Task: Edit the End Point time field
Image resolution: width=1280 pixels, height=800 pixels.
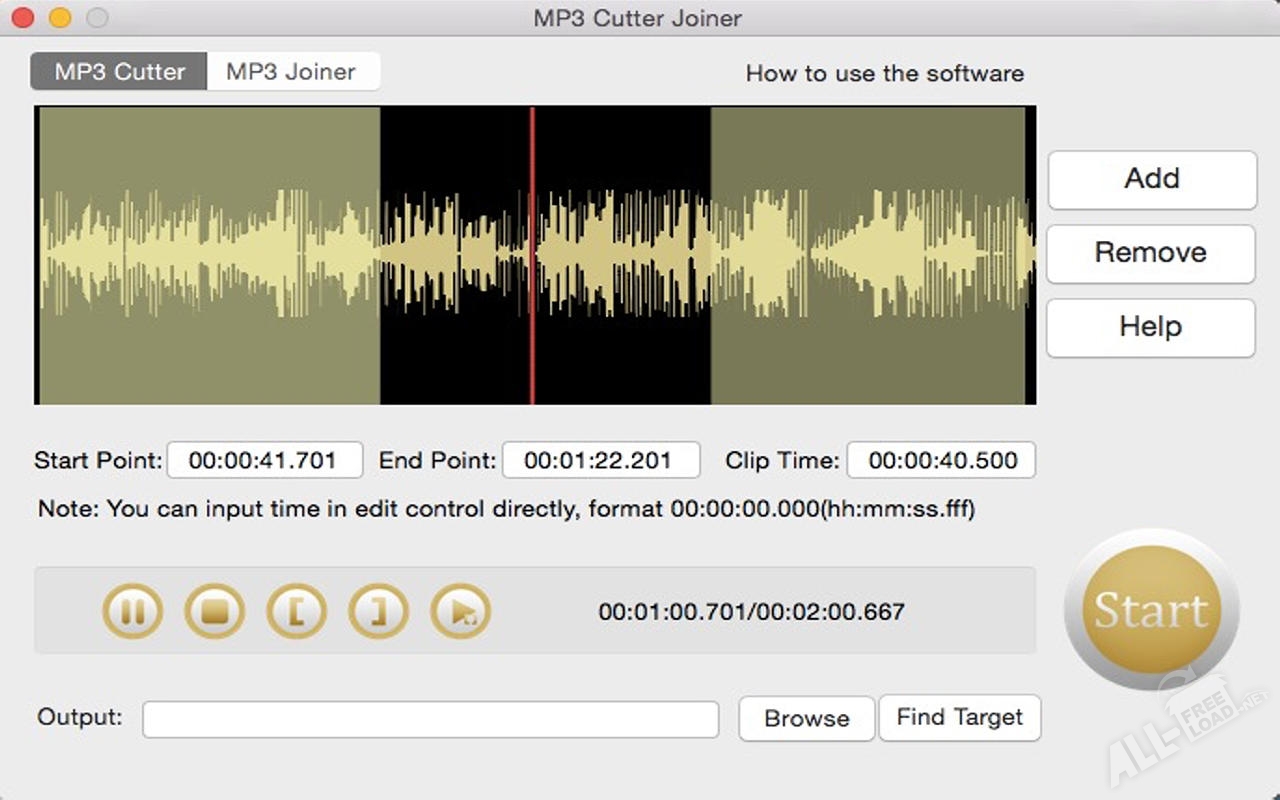Action: 600,461
